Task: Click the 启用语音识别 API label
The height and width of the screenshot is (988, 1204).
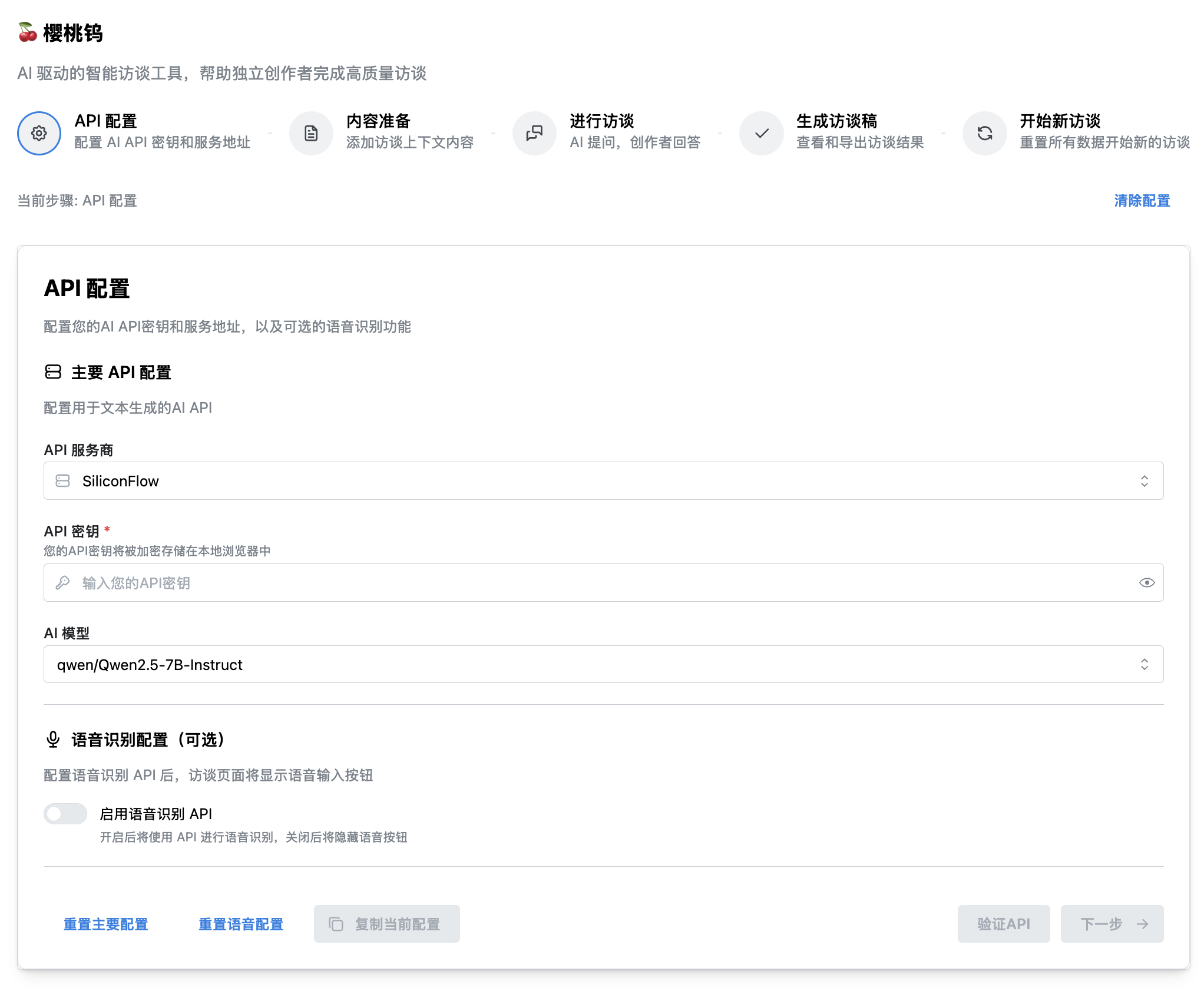Action: pyautogui.click(x=156, y=814)
